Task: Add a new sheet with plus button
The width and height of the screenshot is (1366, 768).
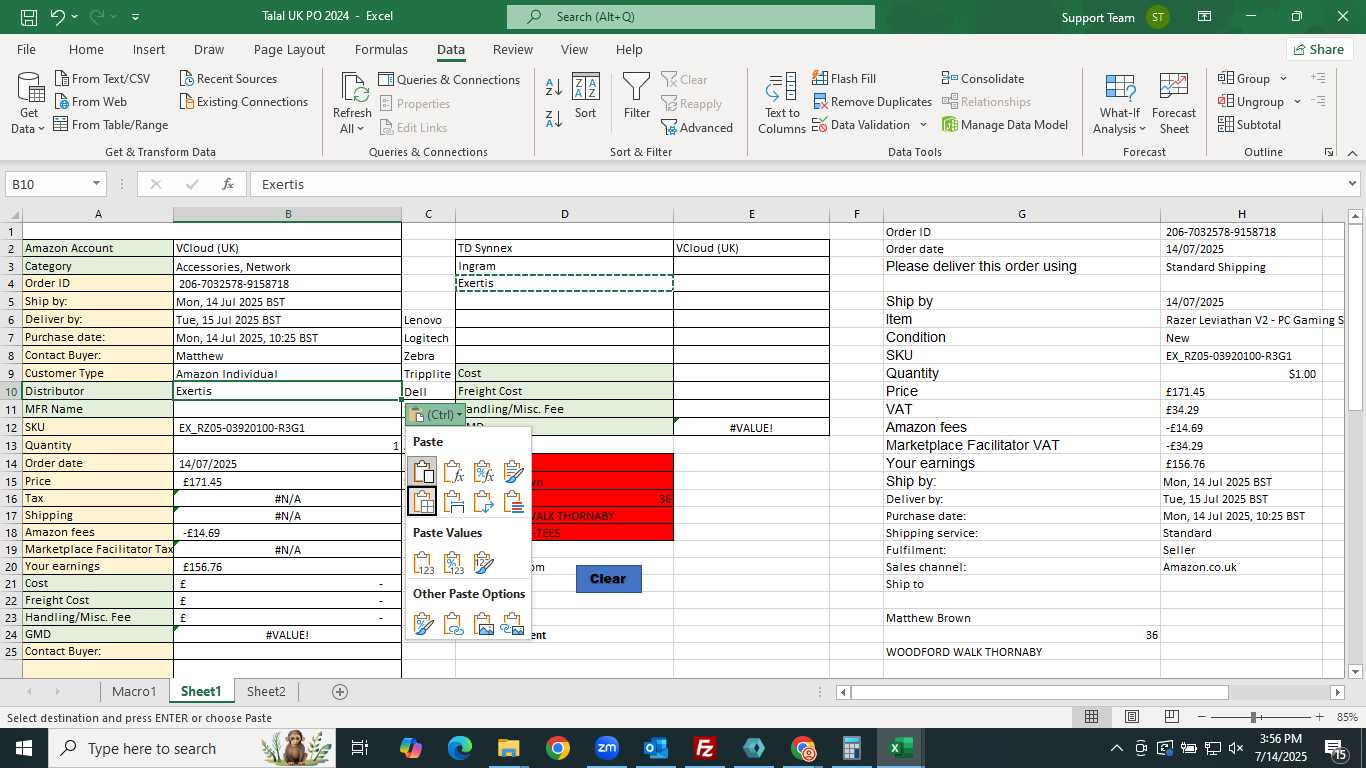Action: pos(340,692)
